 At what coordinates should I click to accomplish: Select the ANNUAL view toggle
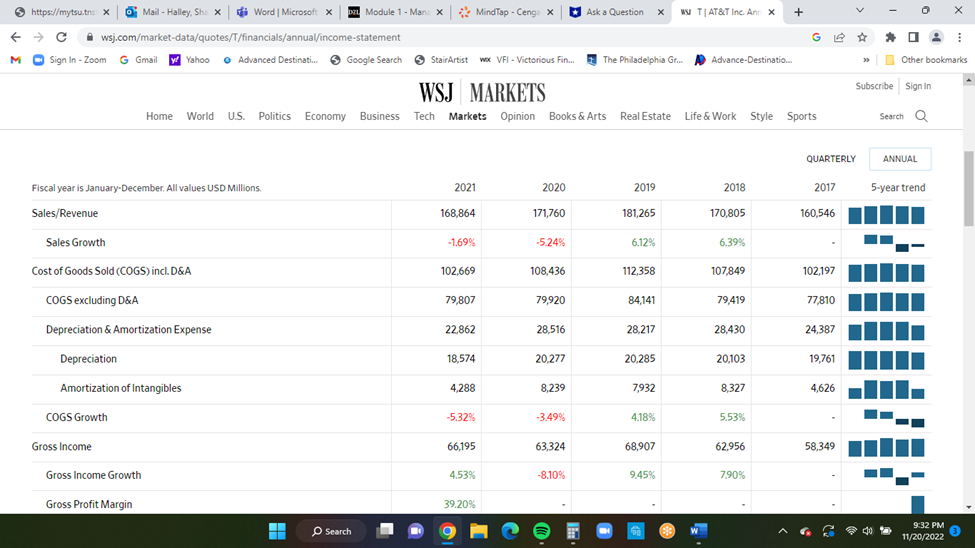[x=900, y=159]
